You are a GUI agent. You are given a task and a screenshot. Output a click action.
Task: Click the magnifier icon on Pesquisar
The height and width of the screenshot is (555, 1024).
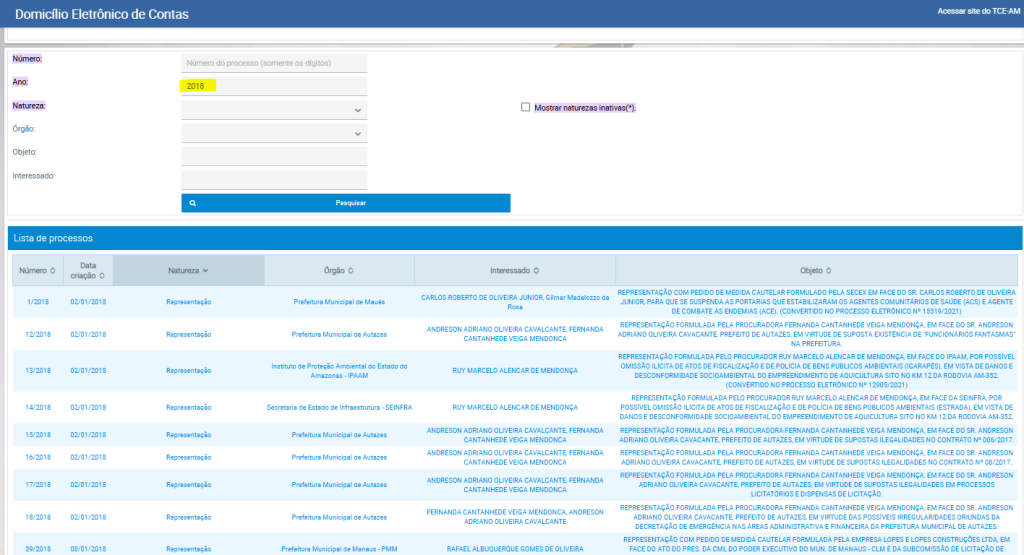tap(192, 203)
